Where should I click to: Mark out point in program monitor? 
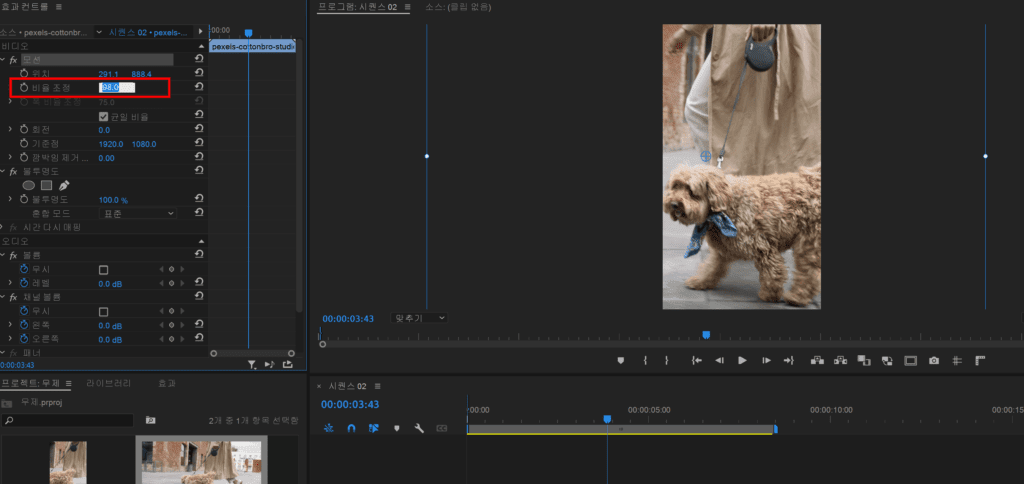(667, 361)
